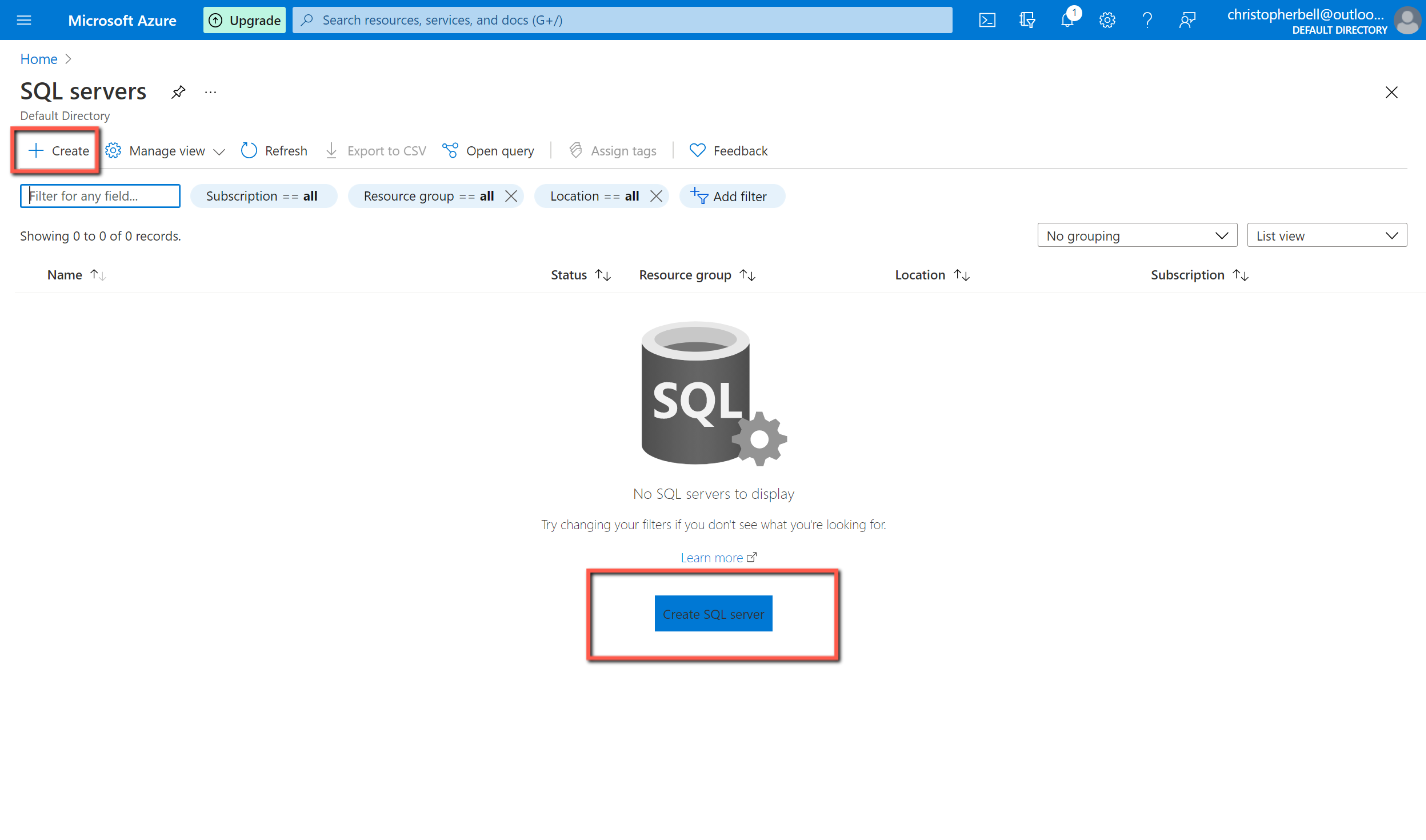Open the help question mark menu
Image resolution: width=1426 pixels, height=840 pixels.
[x=1147, y=20]
